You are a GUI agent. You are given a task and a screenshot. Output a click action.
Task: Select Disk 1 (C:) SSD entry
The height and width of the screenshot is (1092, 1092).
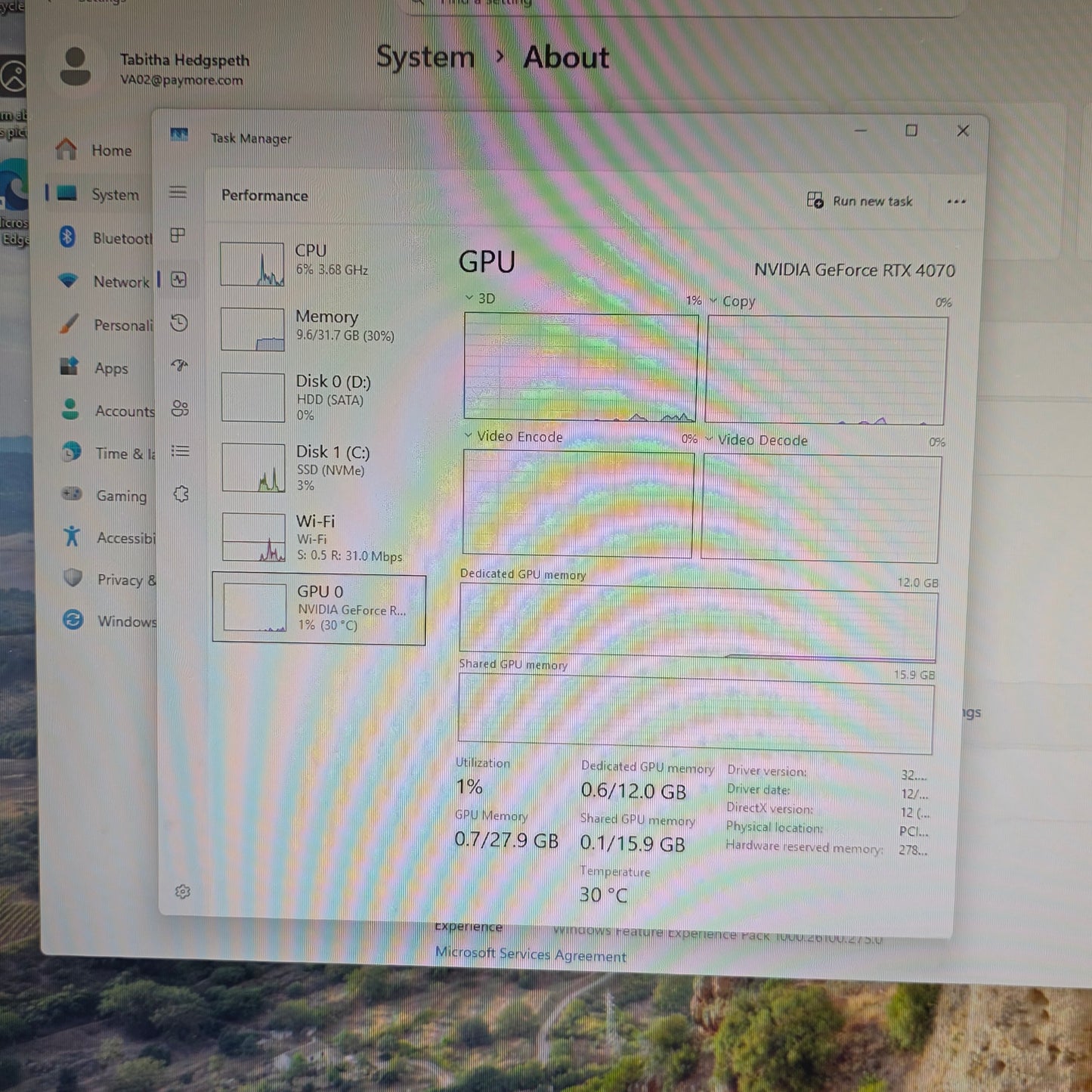pos(317,467)
